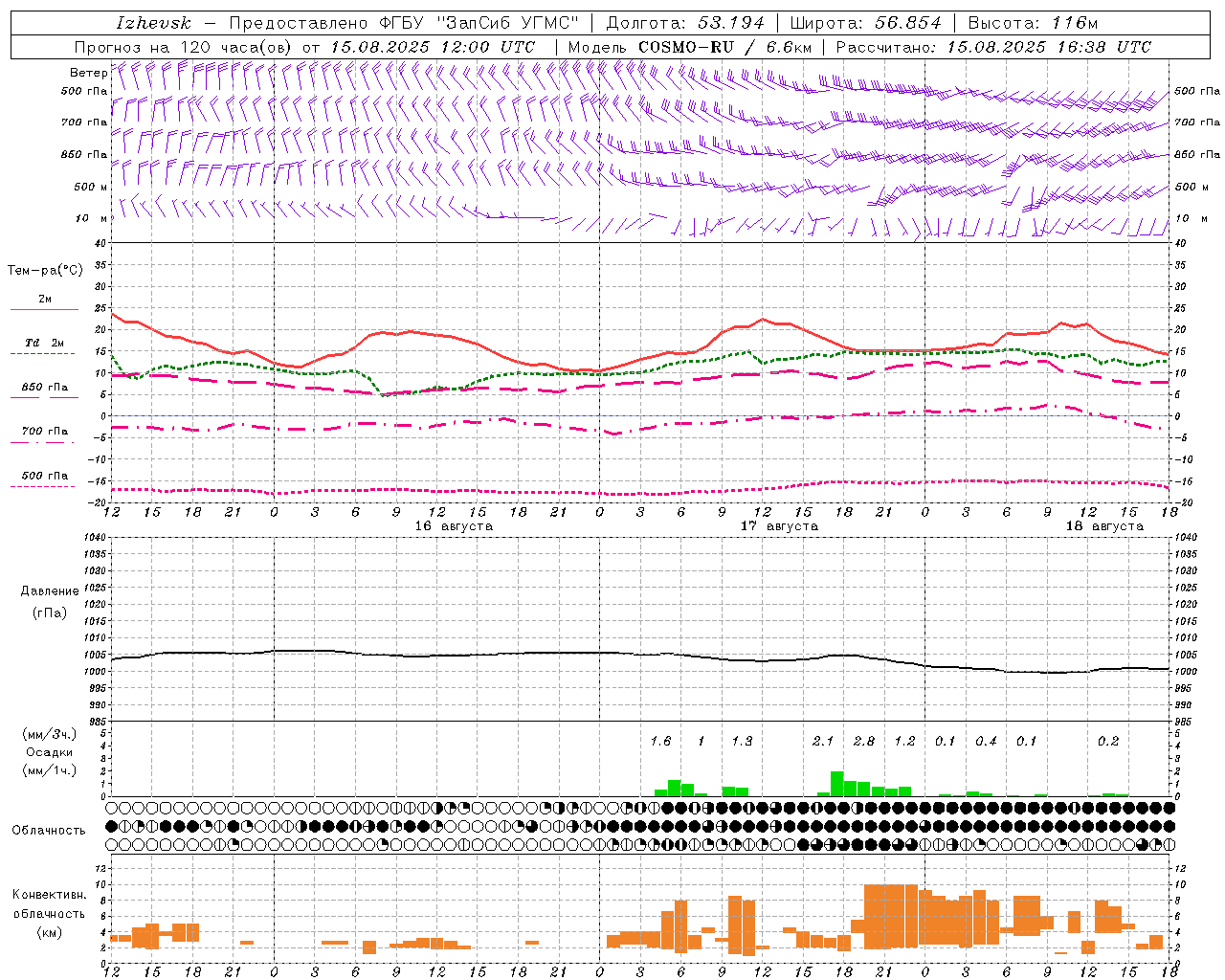The width and height of the screenshot is (1225, 980).
Task: Click the 'Ветер' wind panel label
Action: coord(89,73)
